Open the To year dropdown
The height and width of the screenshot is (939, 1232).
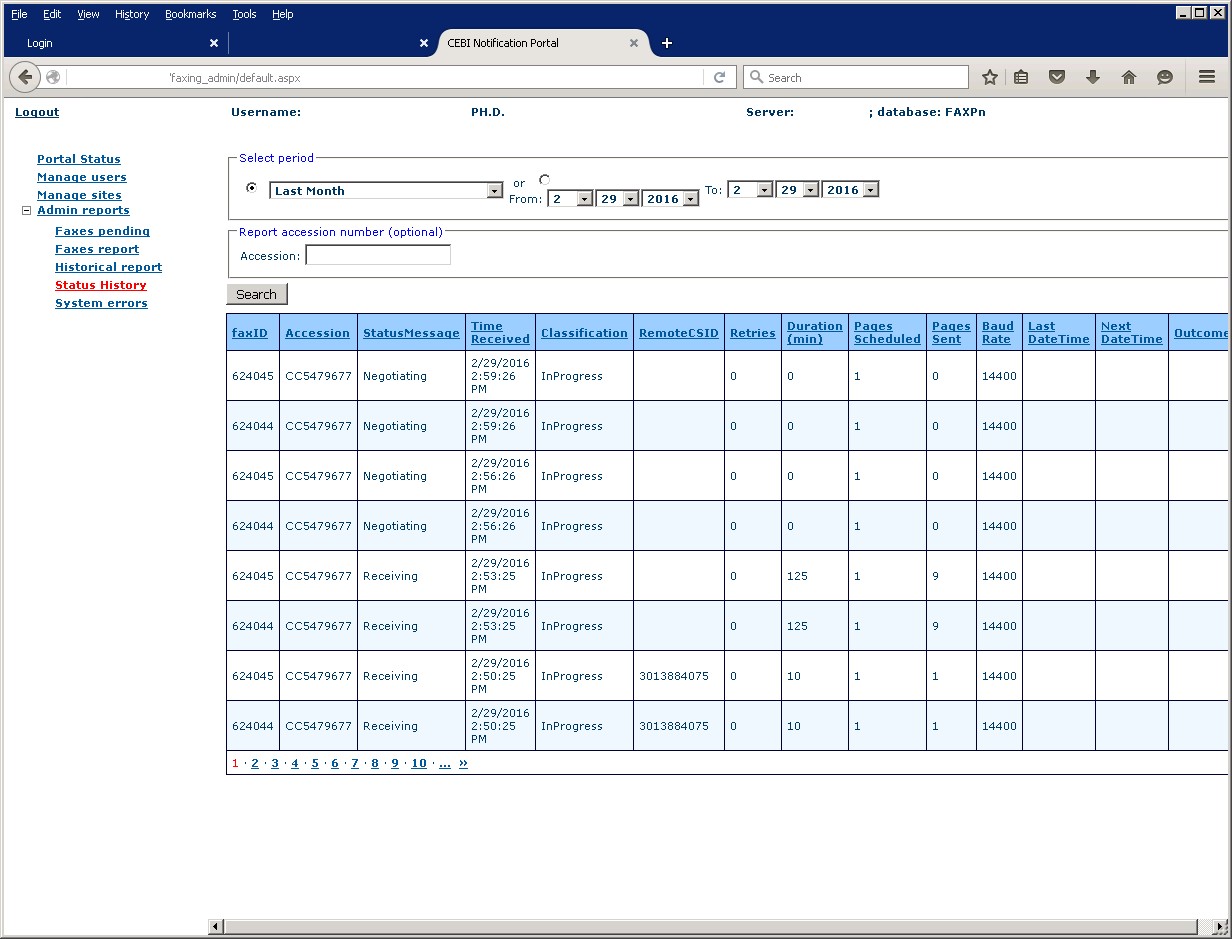pos(850,190)
